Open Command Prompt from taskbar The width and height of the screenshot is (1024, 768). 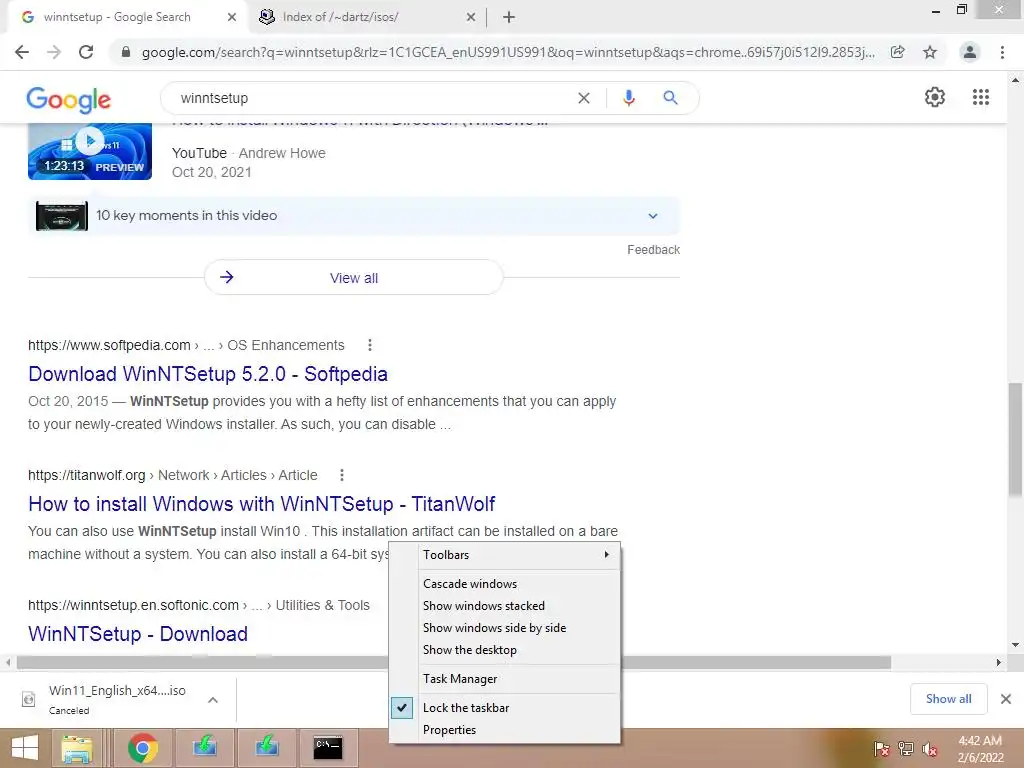pos(328,748)
